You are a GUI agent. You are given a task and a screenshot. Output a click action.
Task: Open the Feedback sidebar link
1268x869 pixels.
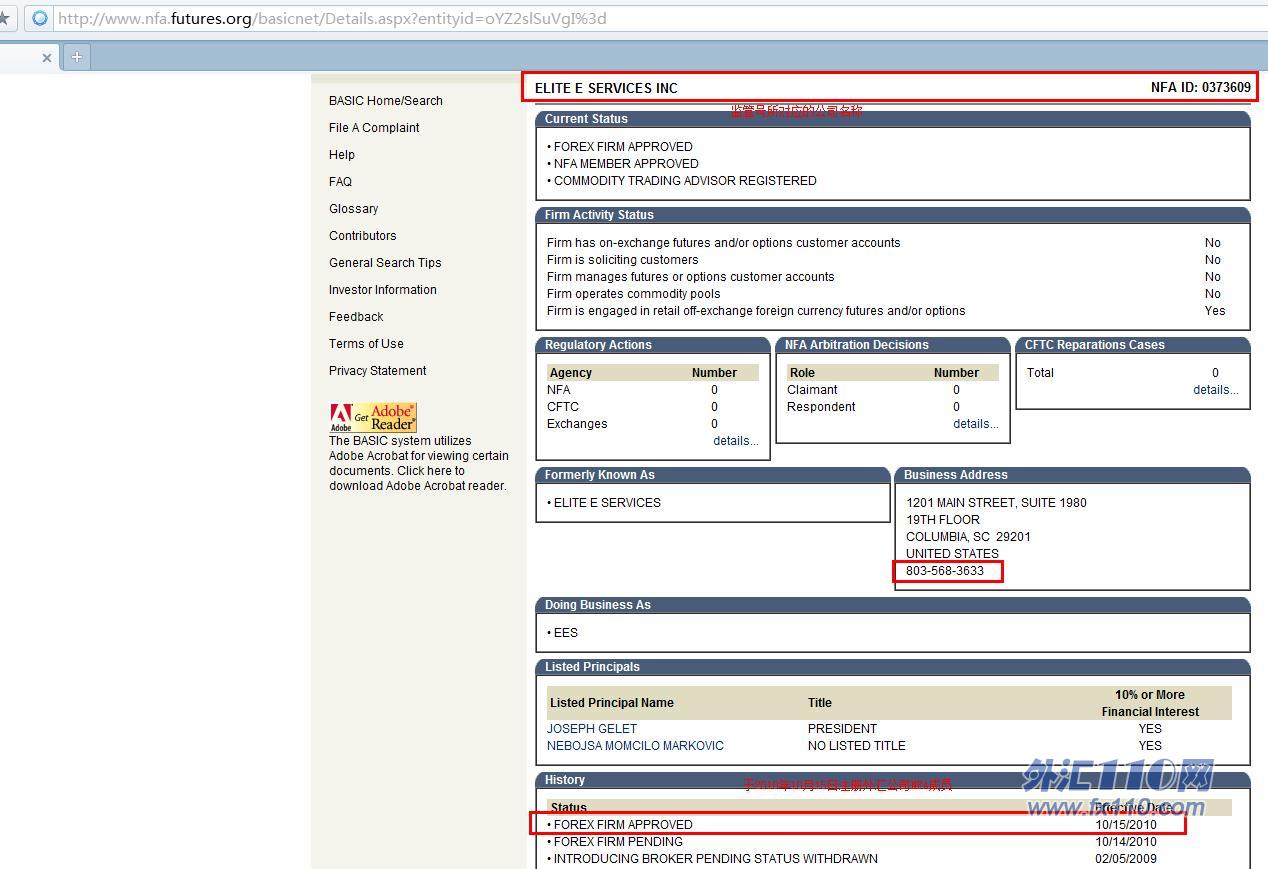pyautogui.click(x=356, y=317)
